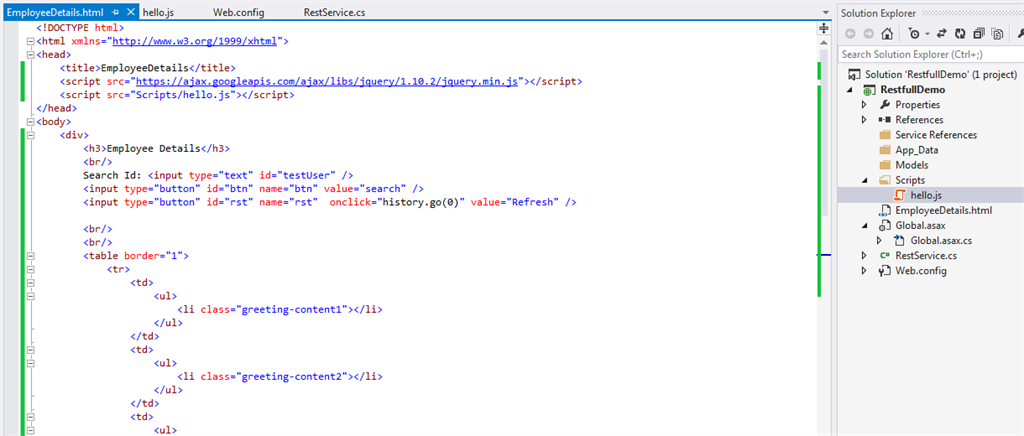Collapse the <div> code outline region
This screenshot has width=1024, height=436.
30,135
